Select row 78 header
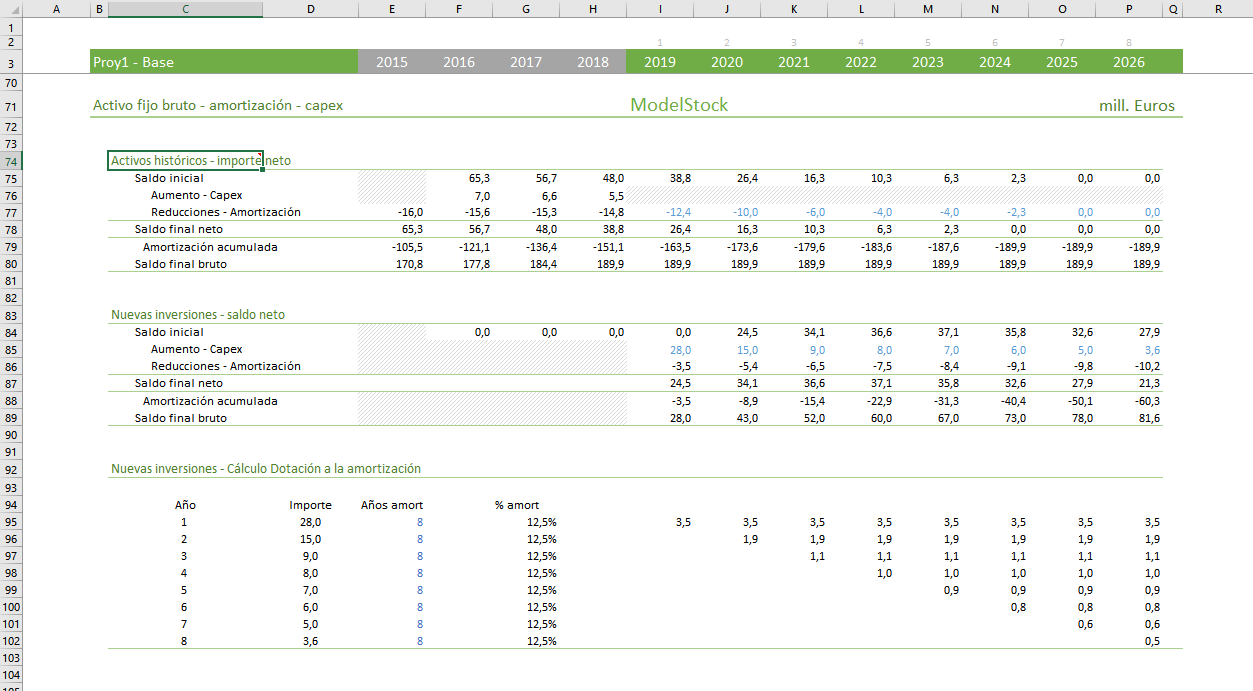The image size is (1253, 691). pyautogui.click(x=11, y=229)
